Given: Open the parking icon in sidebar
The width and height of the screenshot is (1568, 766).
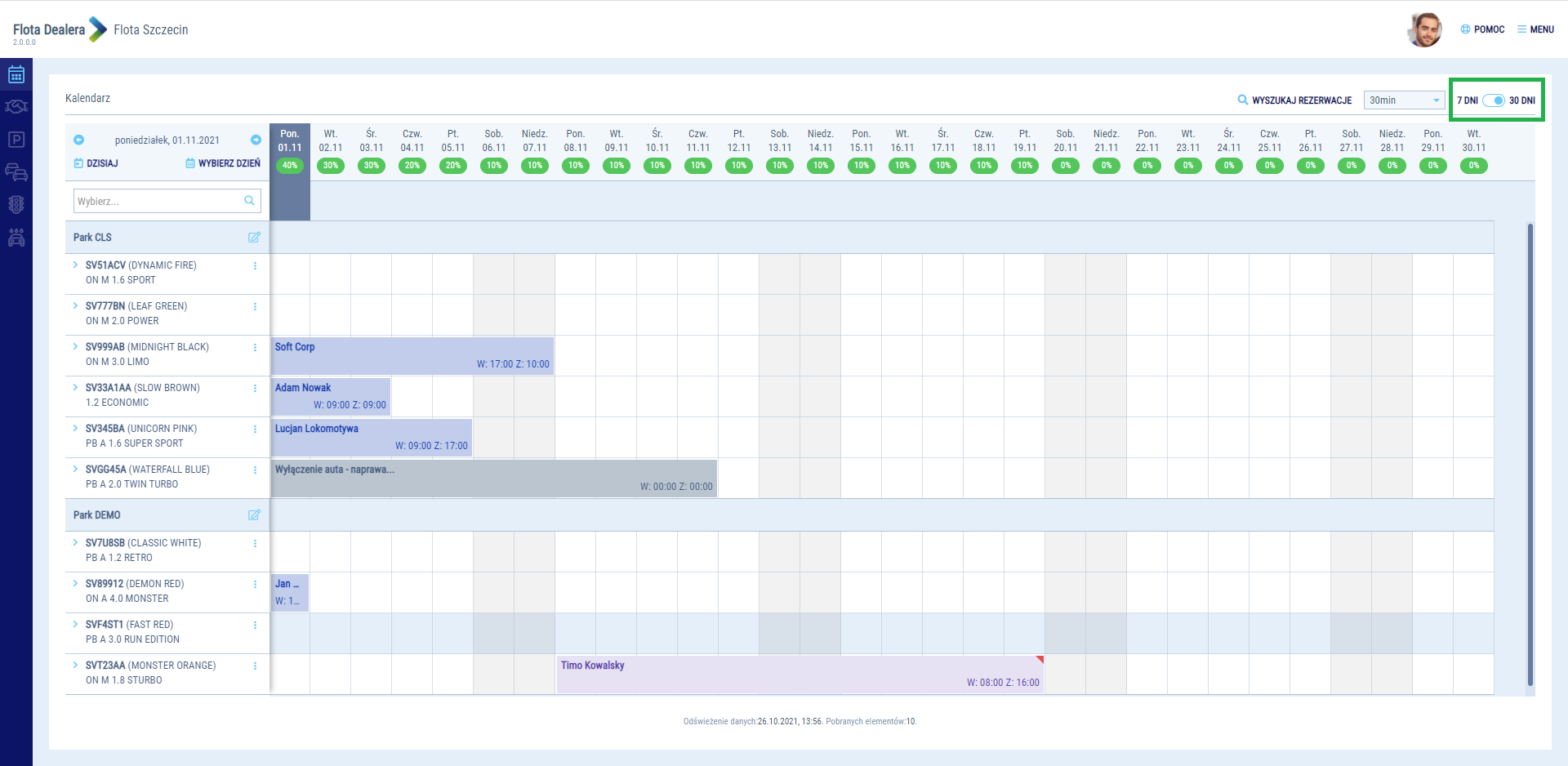Looking at the screenshot, I should (x=16, y=140).
